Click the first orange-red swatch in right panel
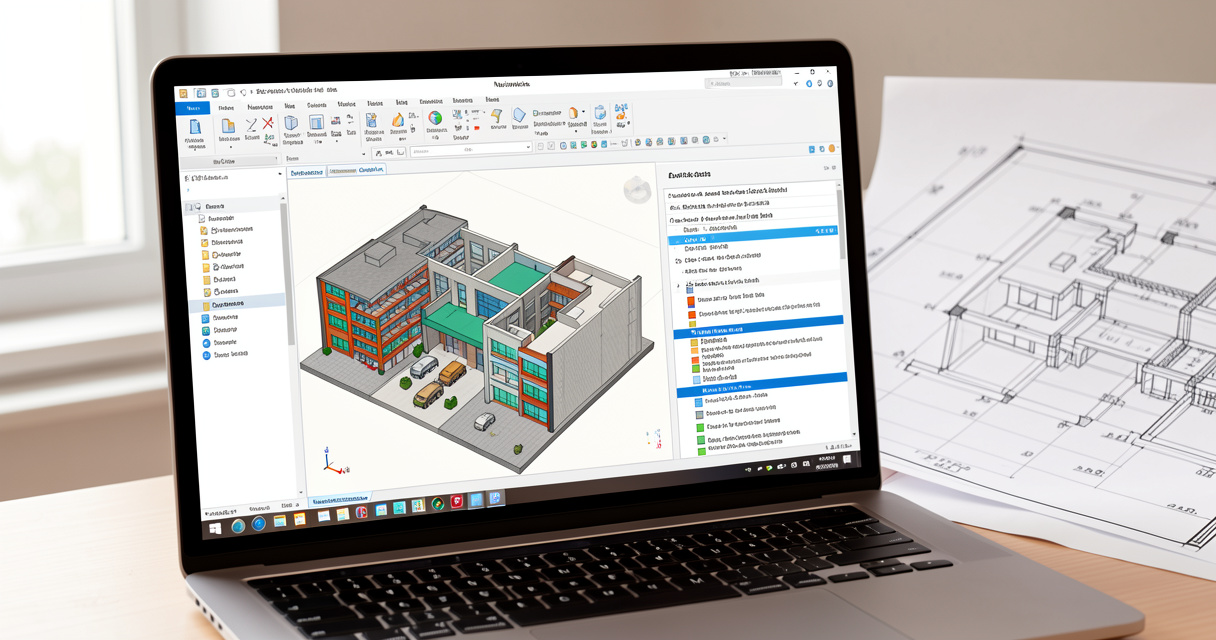 (691, 299)
